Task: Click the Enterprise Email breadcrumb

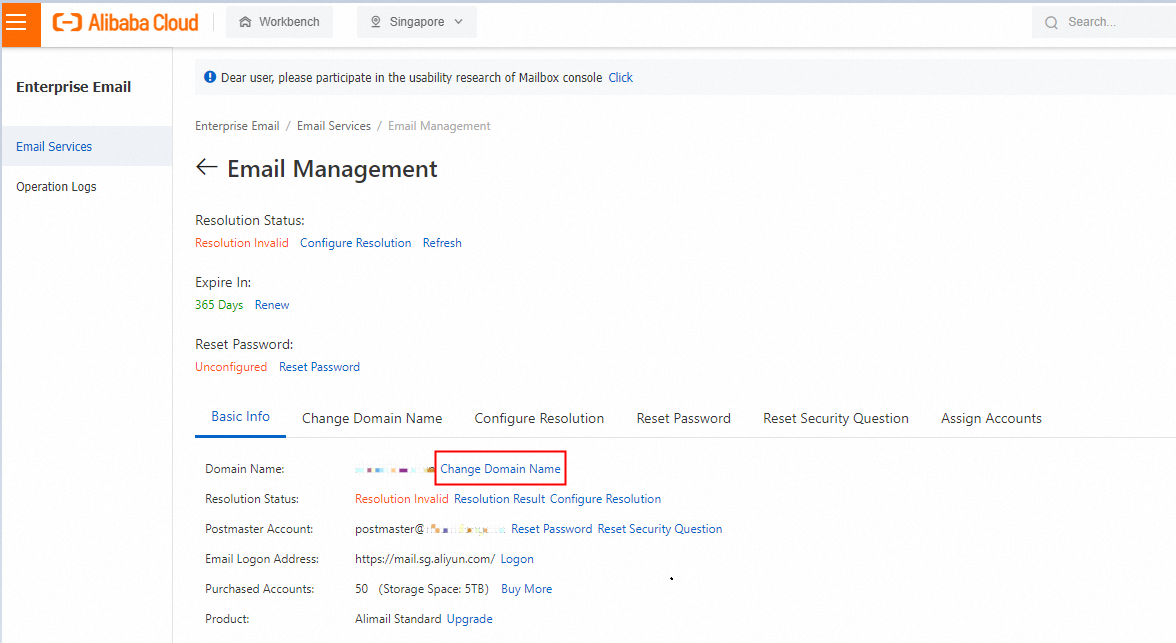Action: click(x=237, y=126)
